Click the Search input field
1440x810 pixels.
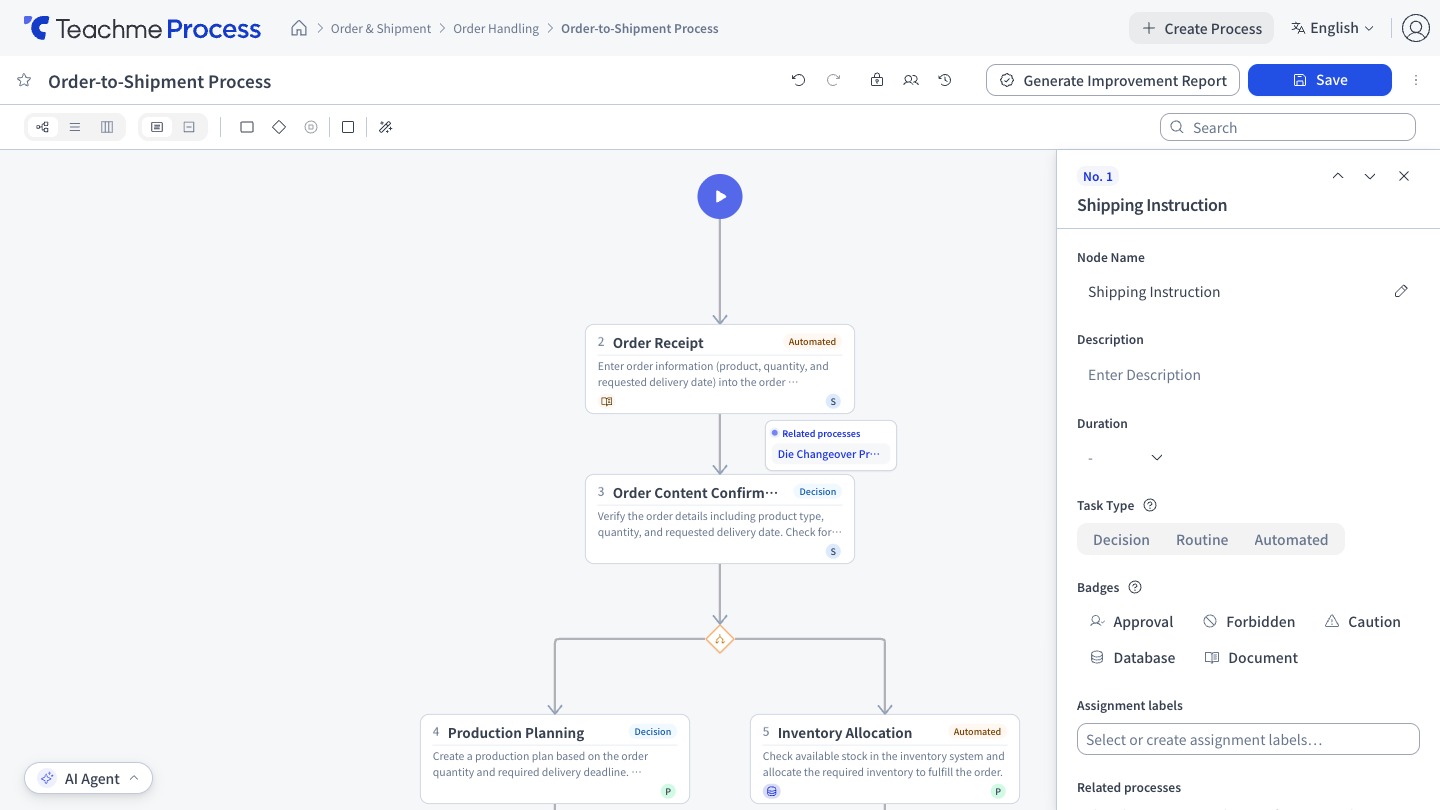1288,127
